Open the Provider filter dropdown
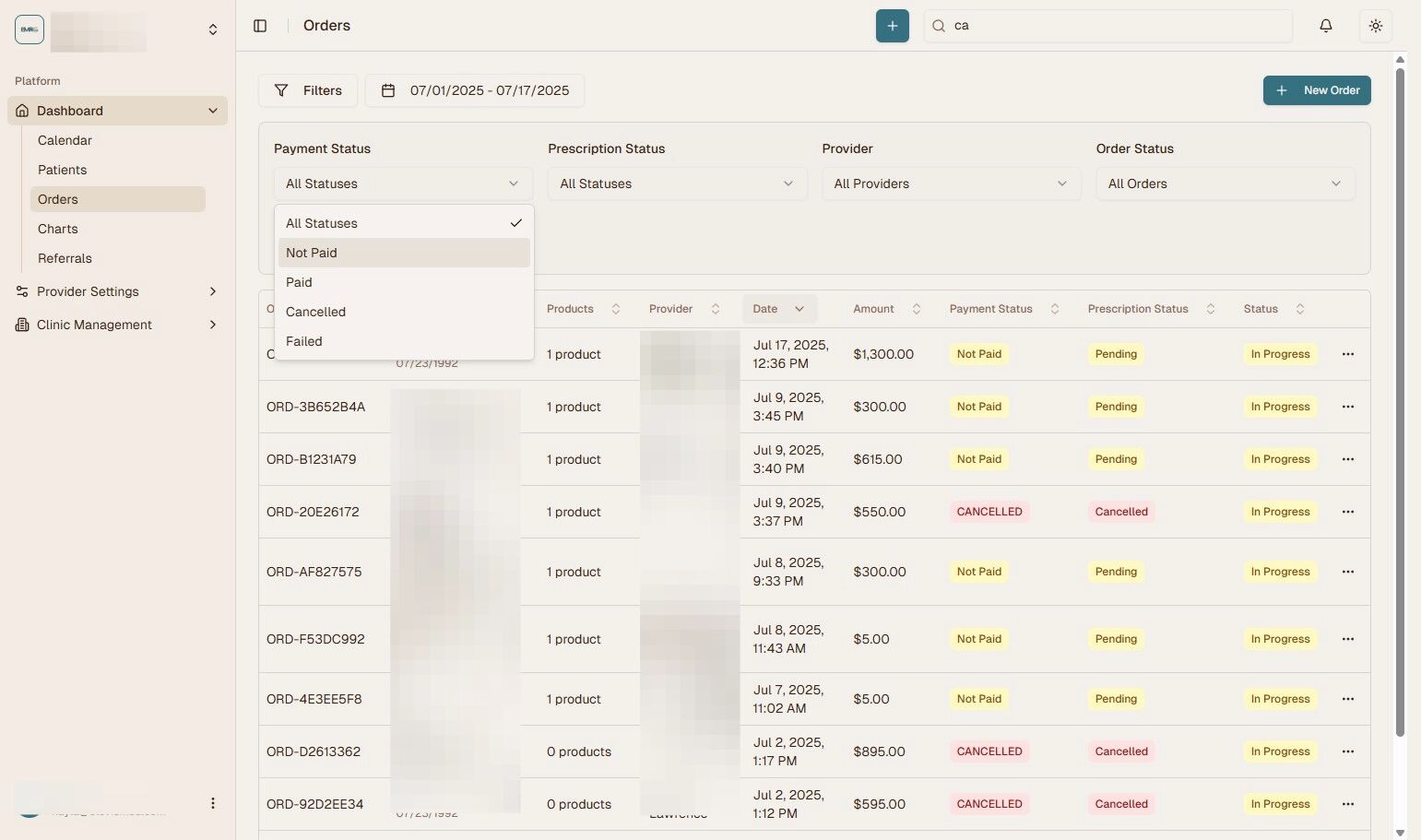1421x840 pixels. pos(951,183)
